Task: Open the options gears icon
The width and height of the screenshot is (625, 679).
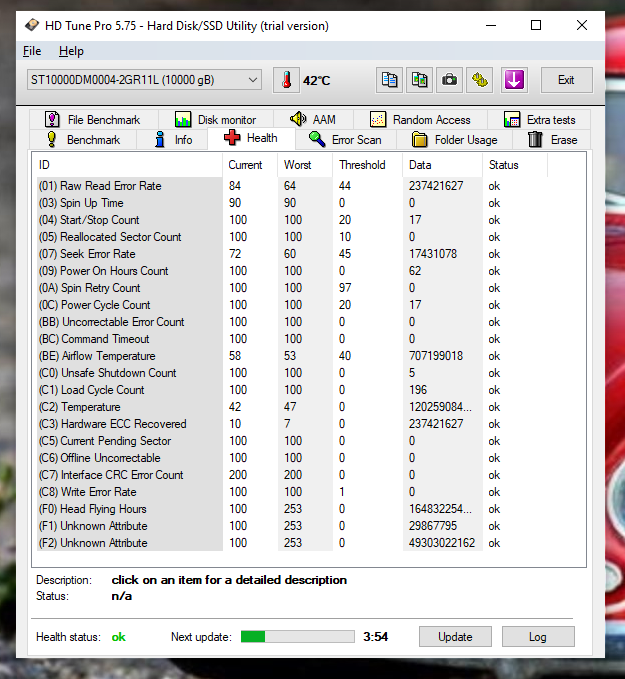Action: 479,80
